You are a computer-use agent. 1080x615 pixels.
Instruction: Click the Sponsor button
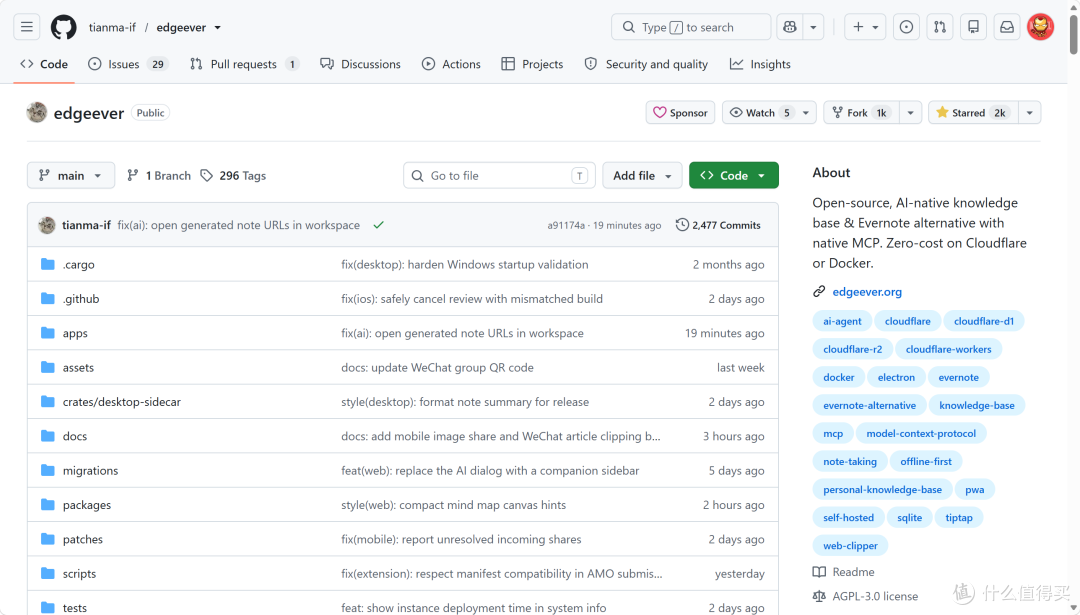681,112
